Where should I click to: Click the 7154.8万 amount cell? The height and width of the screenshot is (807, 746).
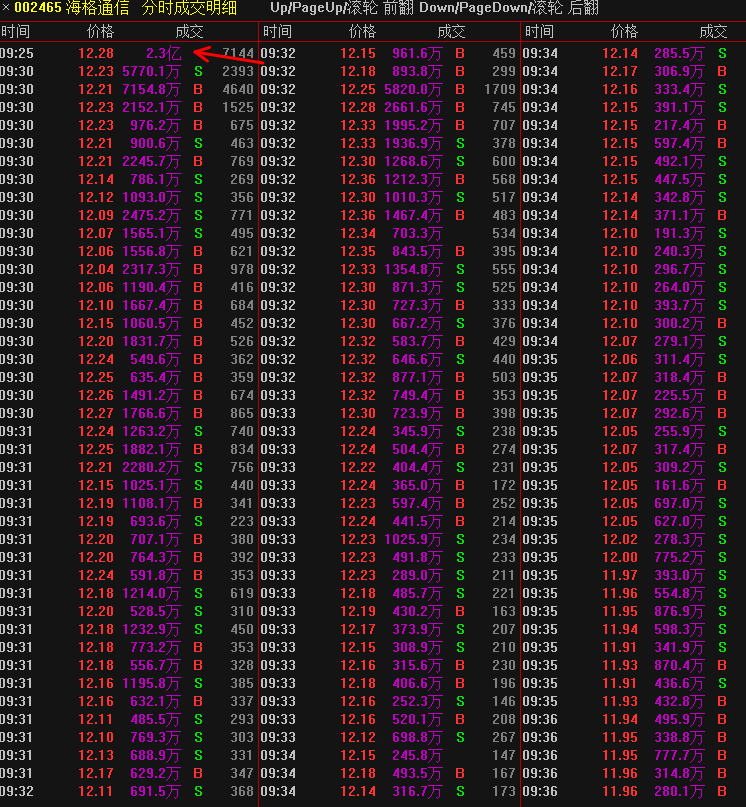click(x=151, y=90)
